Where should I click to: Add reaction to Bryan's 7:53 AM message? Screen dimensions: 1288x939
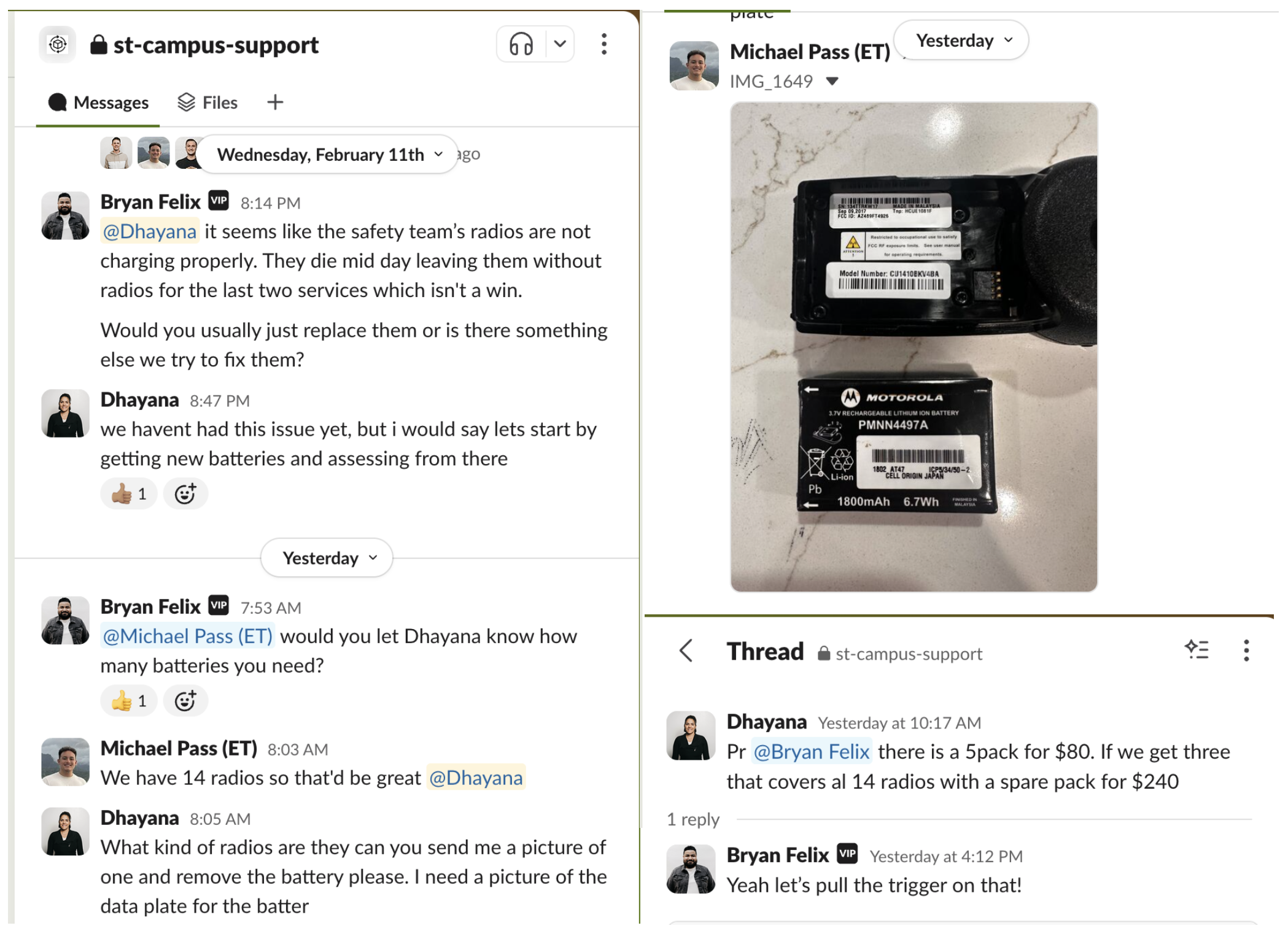tap(185, 701)
